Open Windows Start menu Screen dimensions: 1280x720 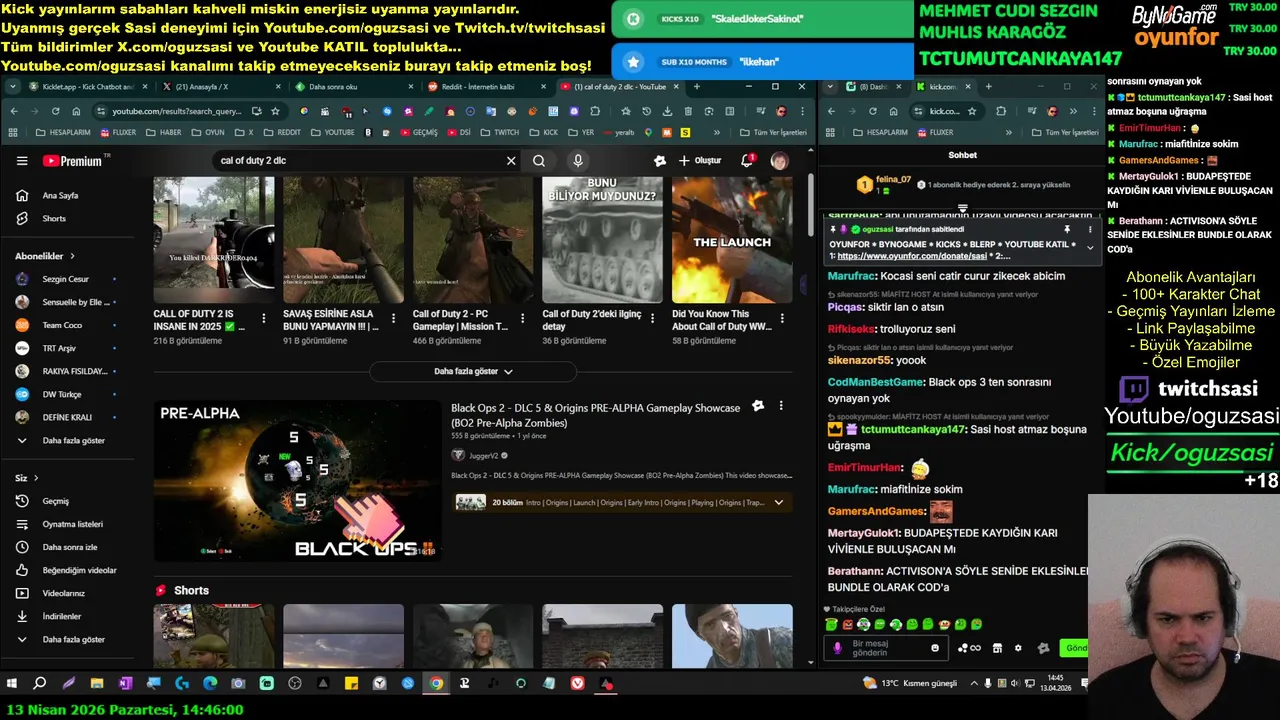(x=12, y=684)
